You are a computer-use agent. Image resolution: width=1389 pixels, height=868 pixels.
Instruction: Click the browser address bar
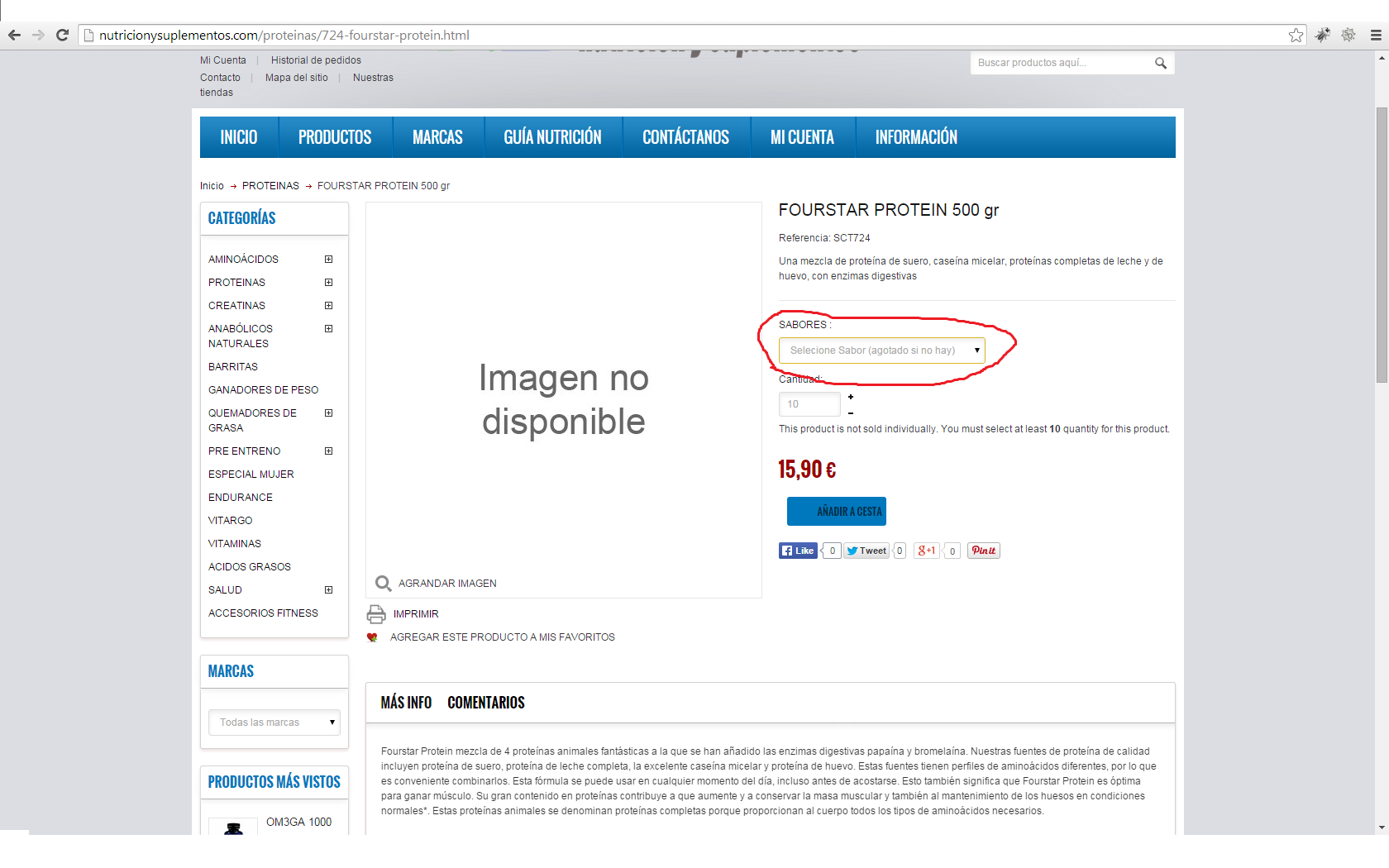[690, 35]
